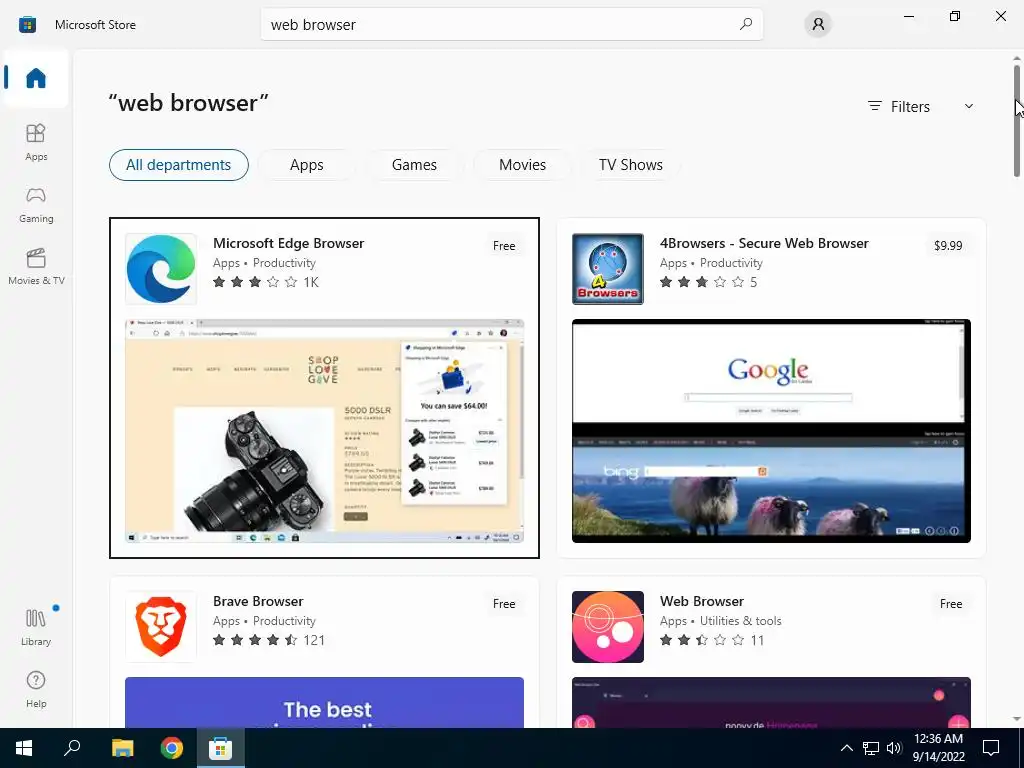The height and width of the screenshot is (768, 1024).
Task: Open Microsoft Edge Browser title link
Action: point(288,243)
